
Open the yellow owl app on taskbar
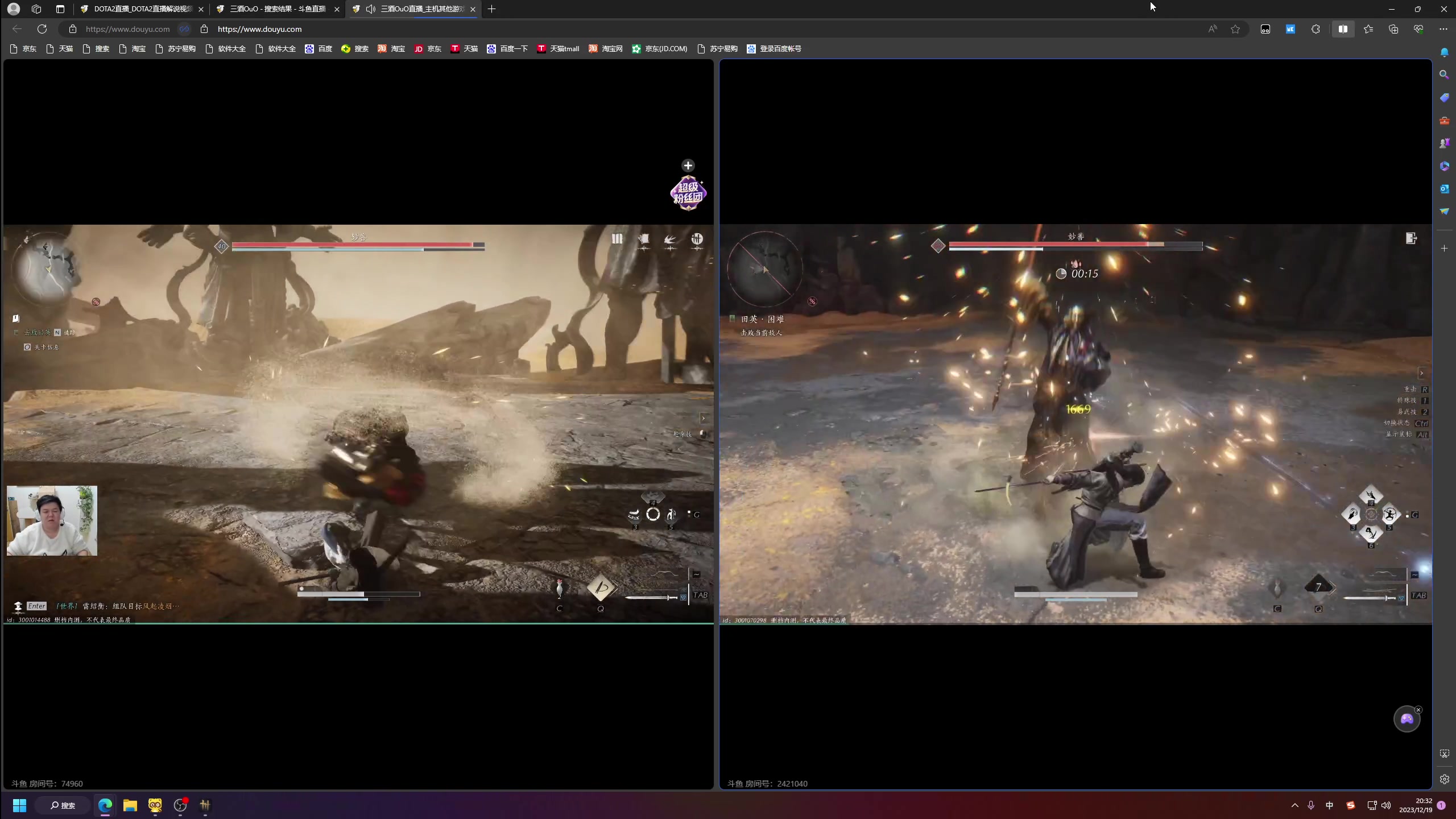point(155,805)
